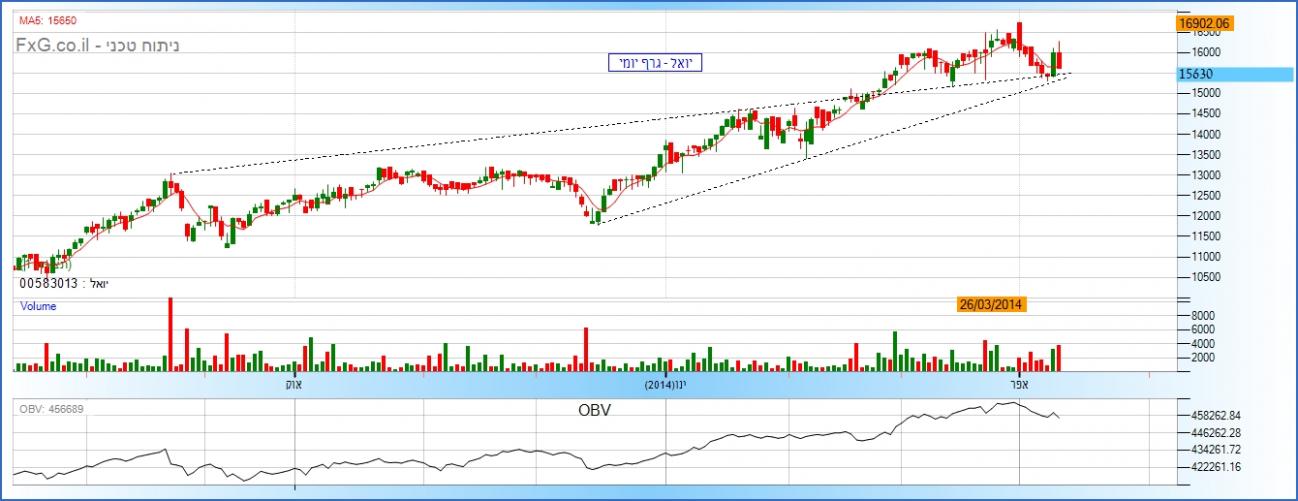Image resolution: width=1298 pixels, height=501 pixels.
Task: Click the 422261.16 OBV axis value
Action: pyautogui.click(x=1206, y=467)
